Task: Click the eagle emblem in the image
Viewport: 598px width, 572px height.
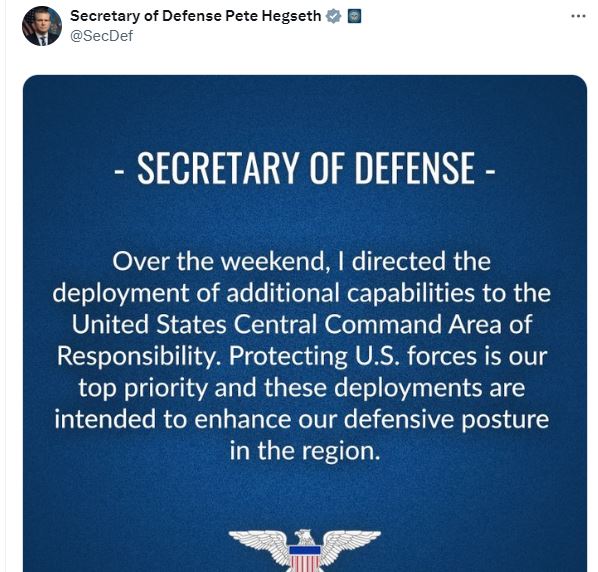Action: coord(304,550)
